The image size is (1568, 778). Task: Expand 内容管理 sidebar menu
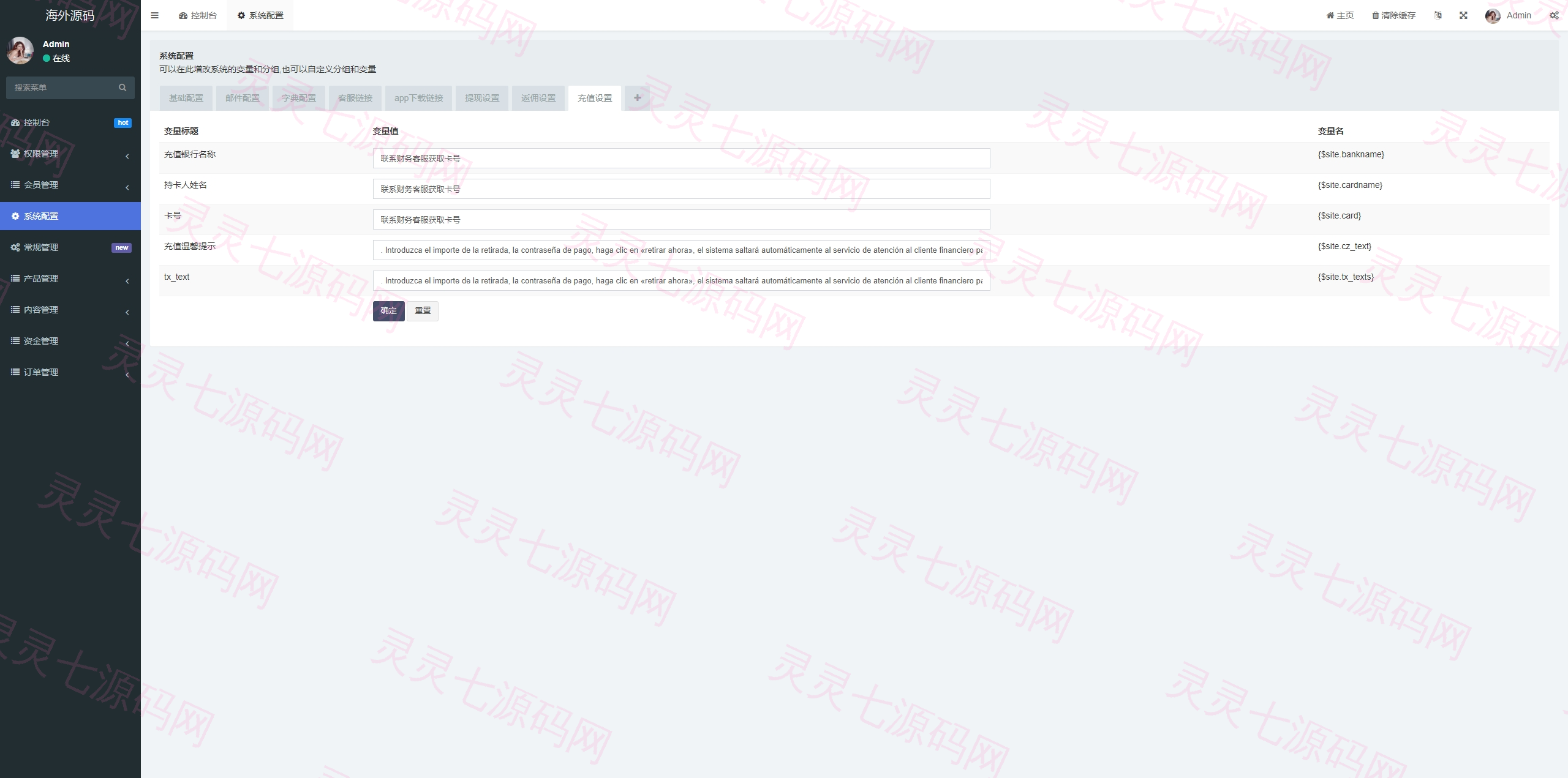tap(70, 310)
